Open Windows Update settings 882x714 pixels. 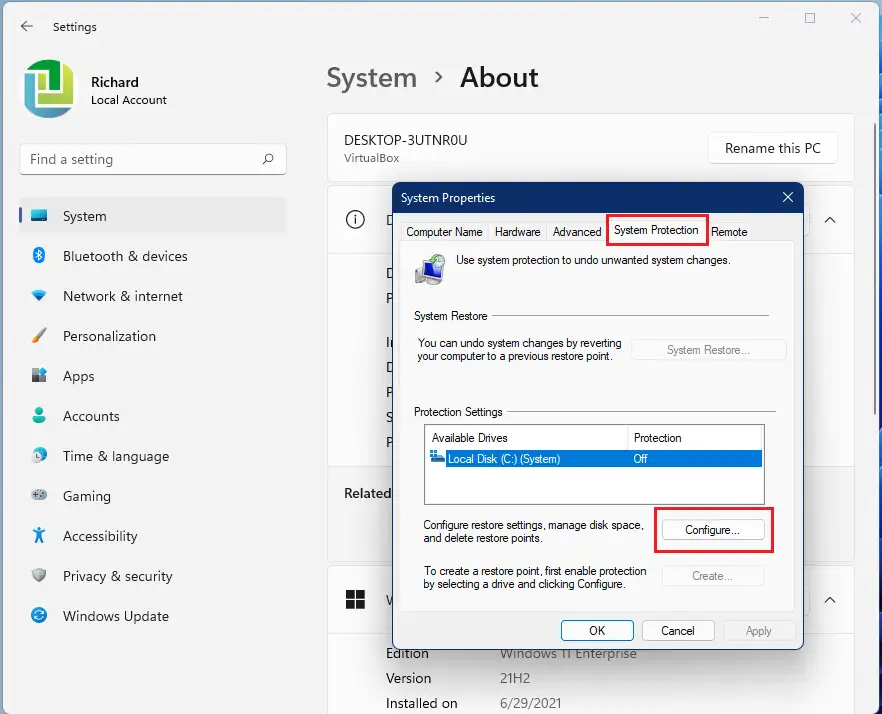pyautogui.click(x=152, y=616)
